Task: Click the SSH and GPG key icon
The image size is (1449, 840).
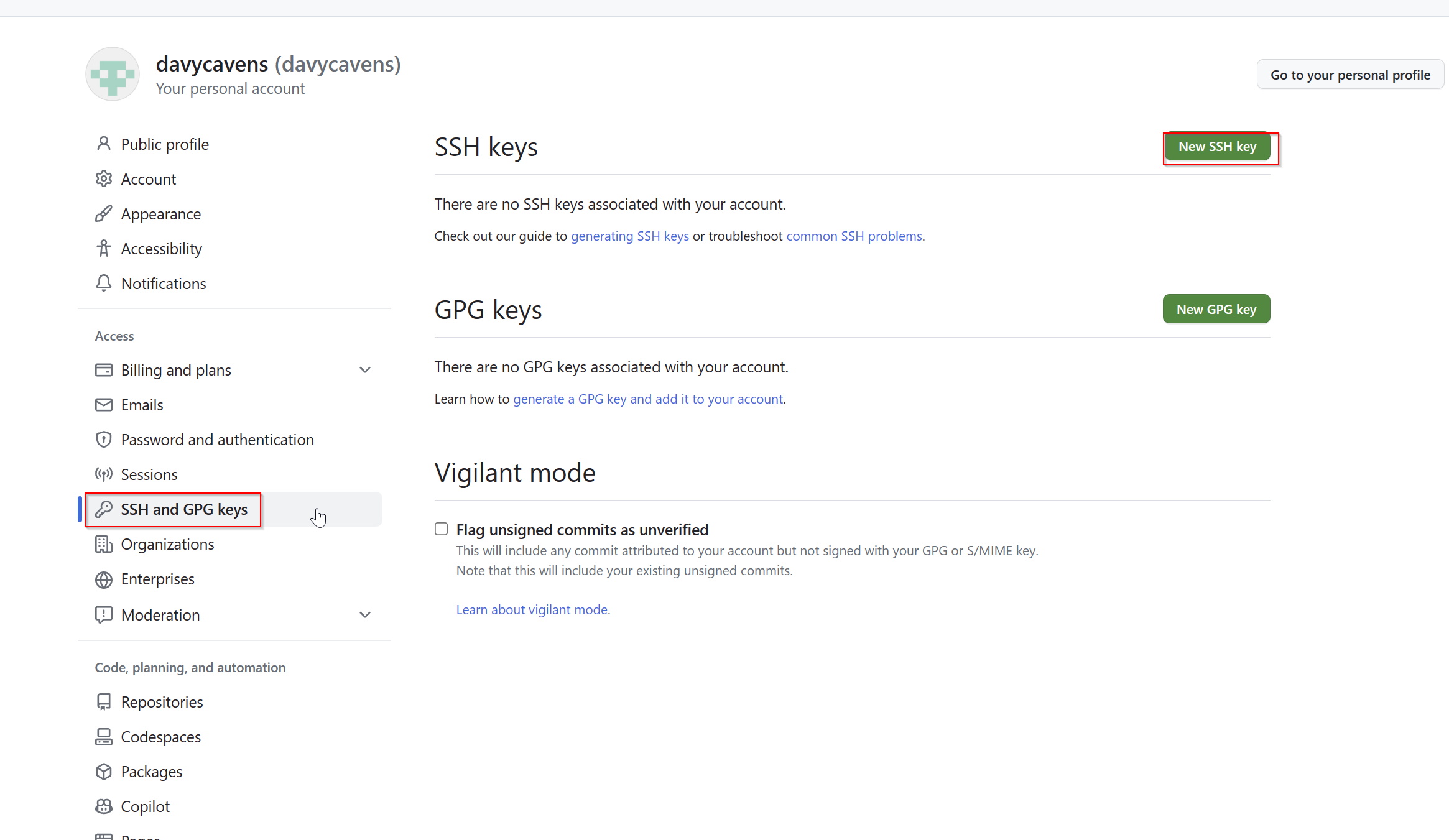Action: [104, 509]
